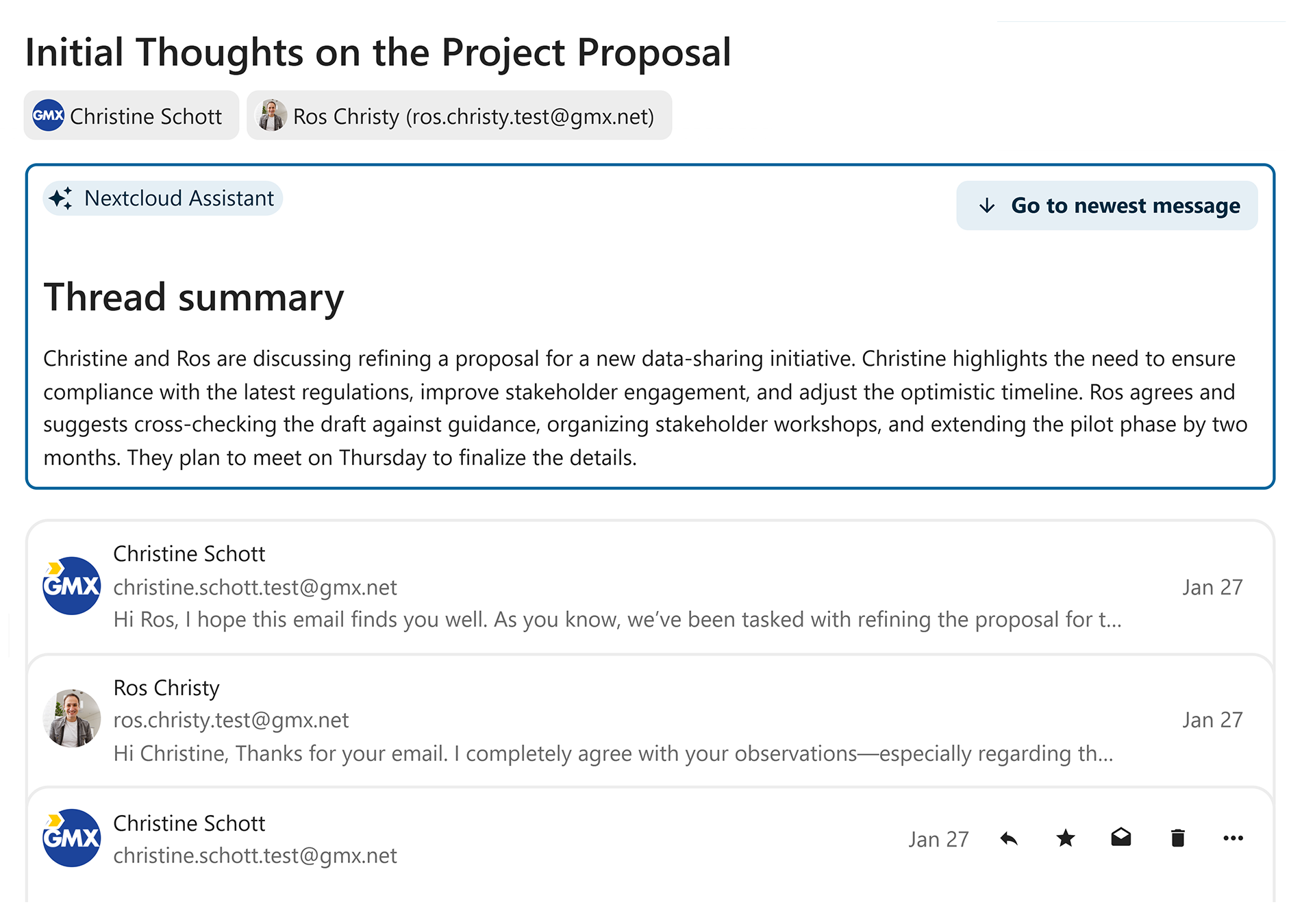1315x924 pixels.
Task: Toggle read status with envelope icon
Action: click(x=1121, y=838)
